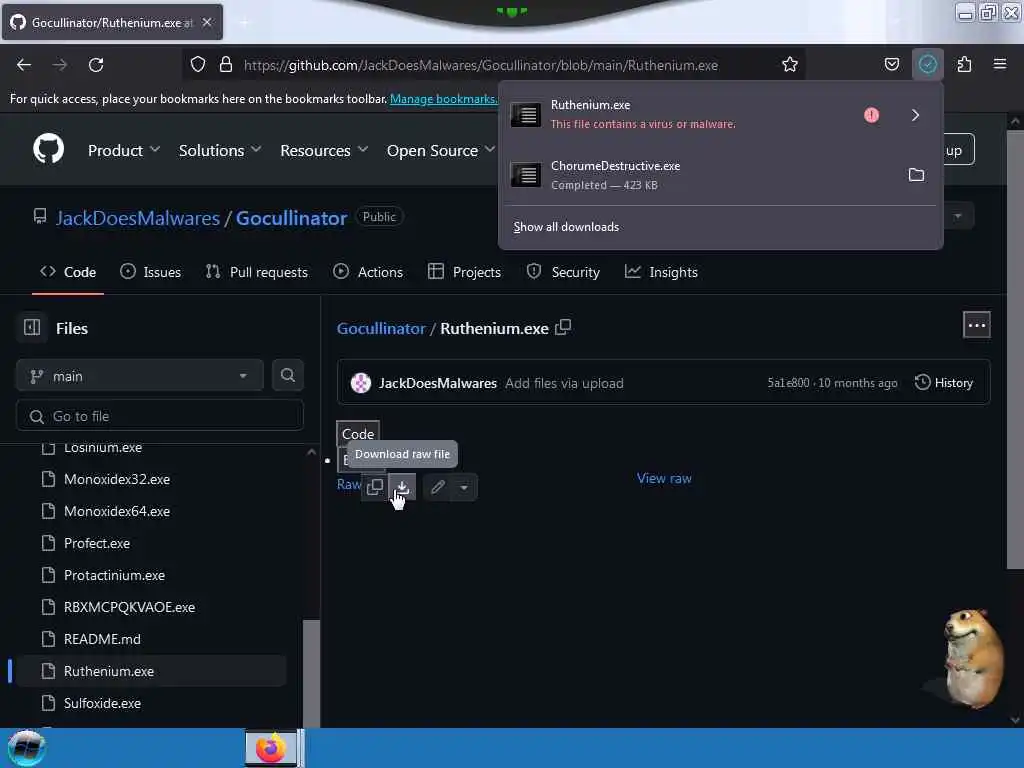Open the JackDoesMalwares profile link
Image resolution: width=1024 pixels, height=768 pixels.
[x=138, y=218]
